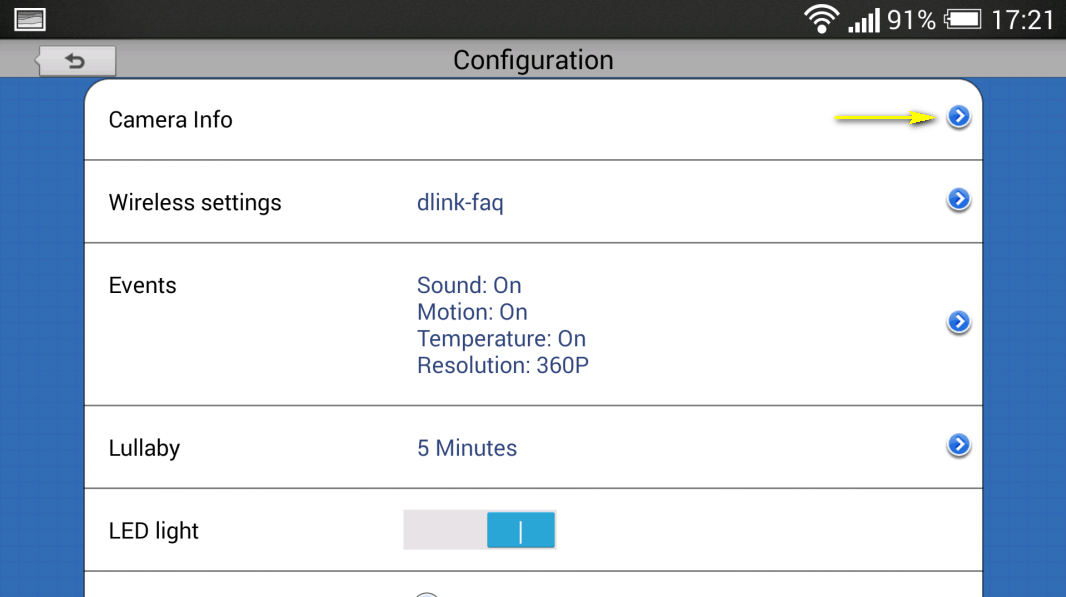Viewport: 1066px width, 597px height.
Task: Tap the Events row label
Action: [143, 286]
